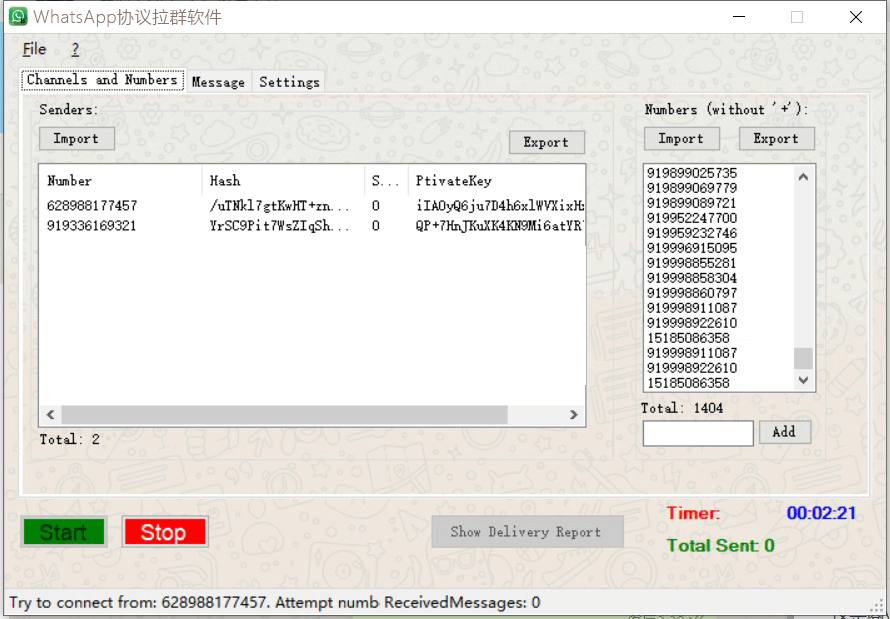Screen dimensions: 890x619
Task: Select number 919899089721 in the list
Action: click(692, 203)
